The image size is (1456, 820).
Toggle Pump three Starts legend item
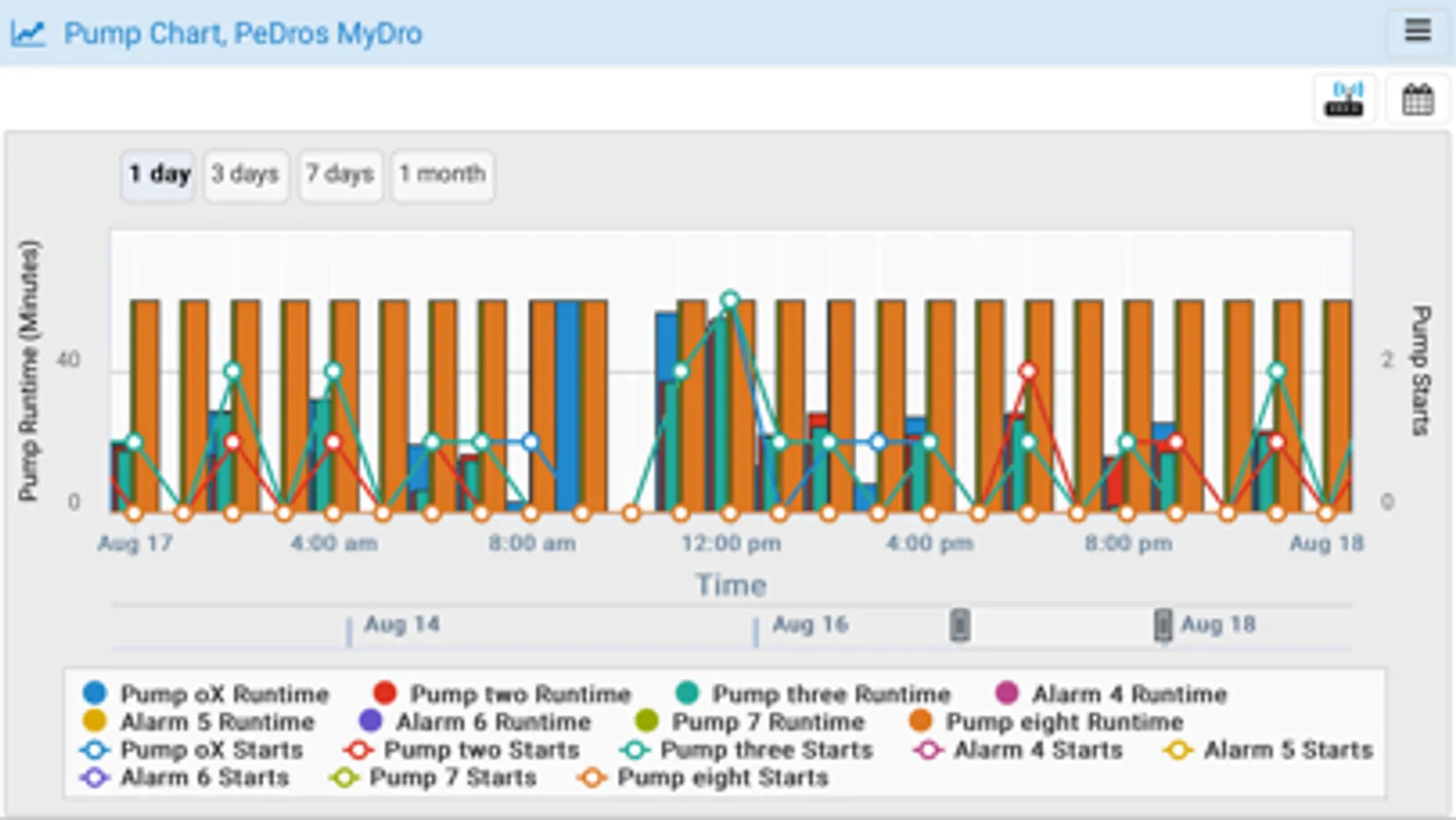746,750
